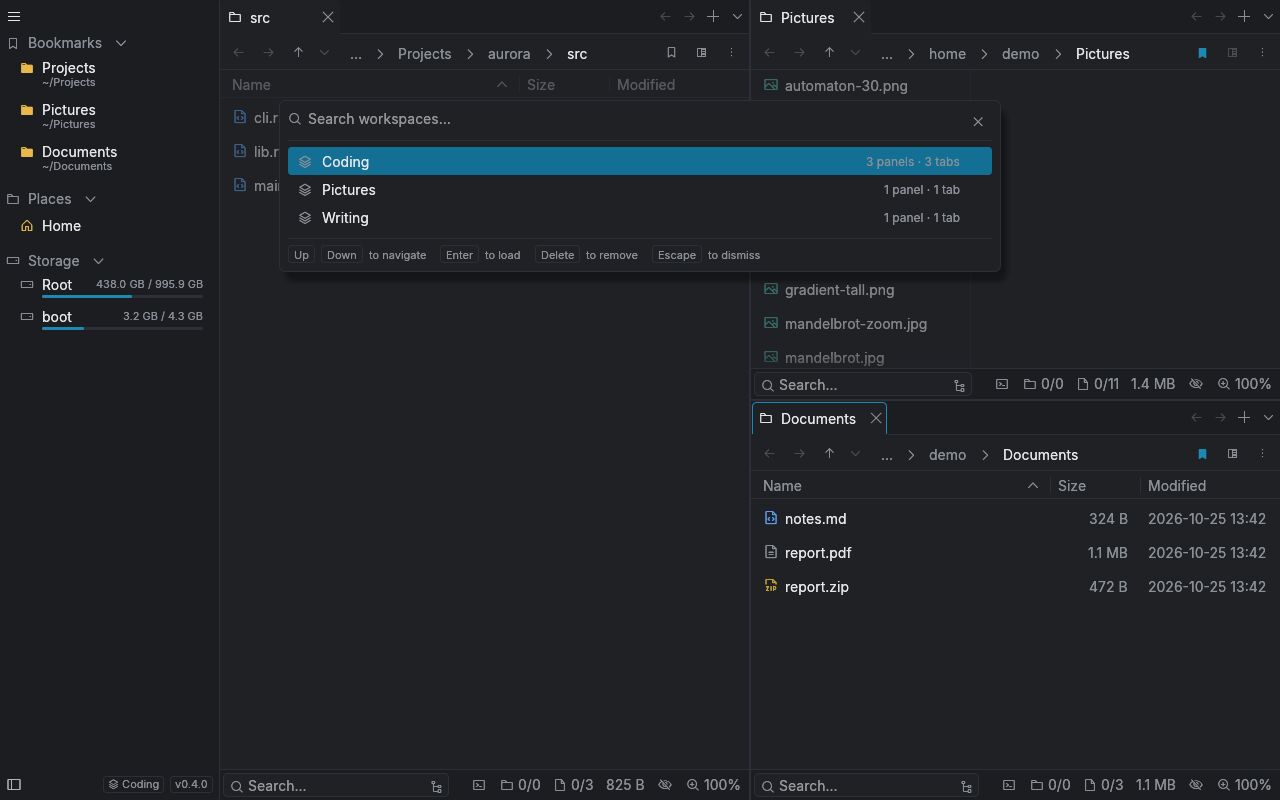Remove bookmark for Pictures folder

1202,53
